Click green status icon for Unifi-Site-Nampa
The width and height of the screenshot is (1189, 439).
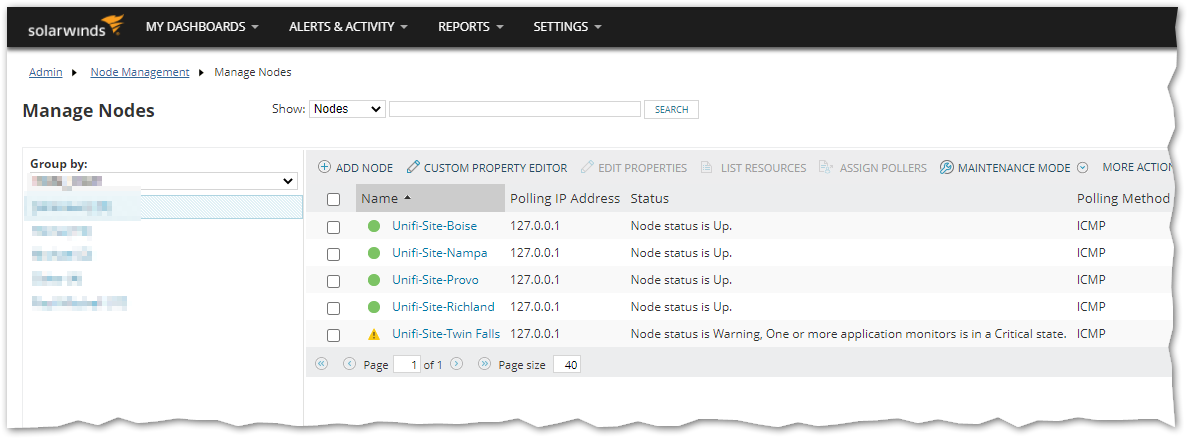pyautogui.click(x=374, y=252)
